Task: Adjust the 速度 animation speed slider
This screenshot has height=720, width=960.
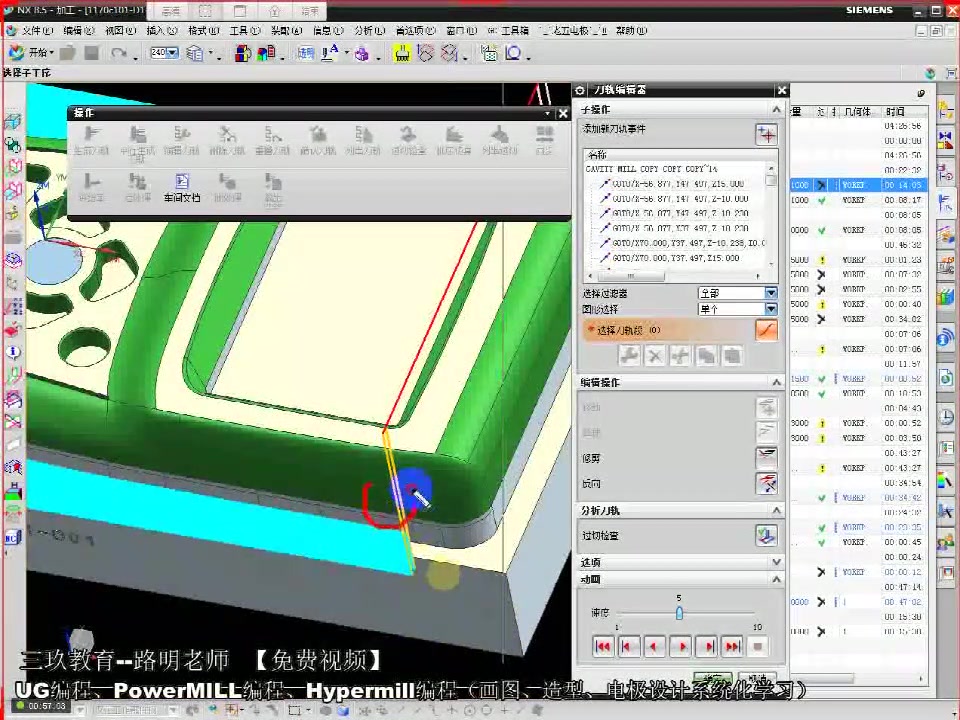Action: point(679,613)
